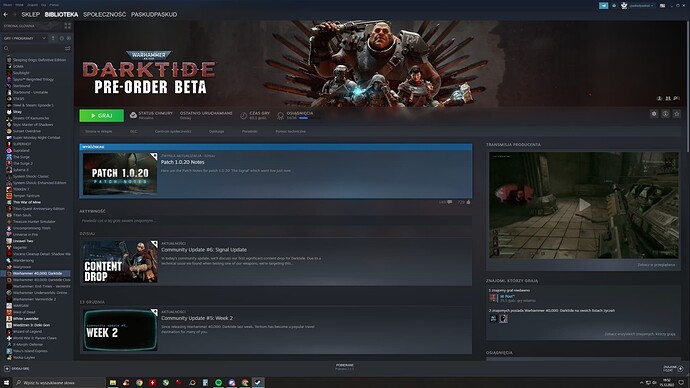Toggle show ready-to-play games filter

pyautogui.click(x=68, y=38)
